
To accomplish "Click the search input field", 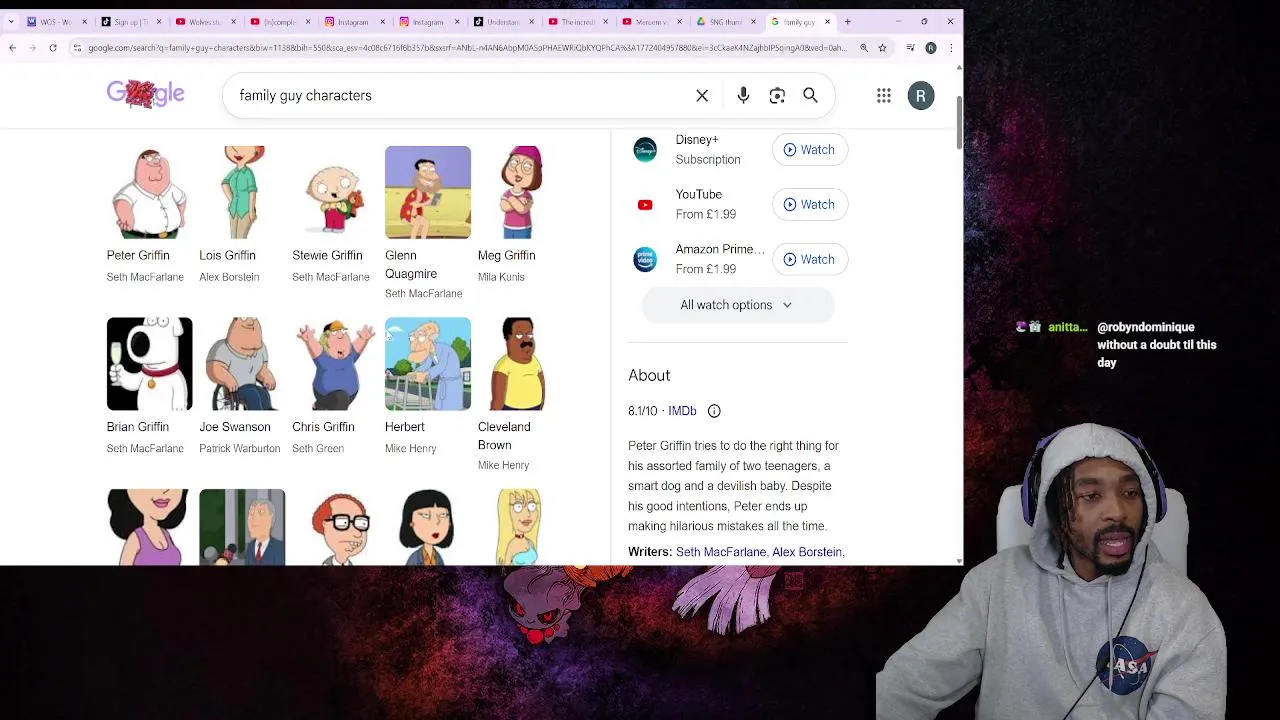I will 460,96.
